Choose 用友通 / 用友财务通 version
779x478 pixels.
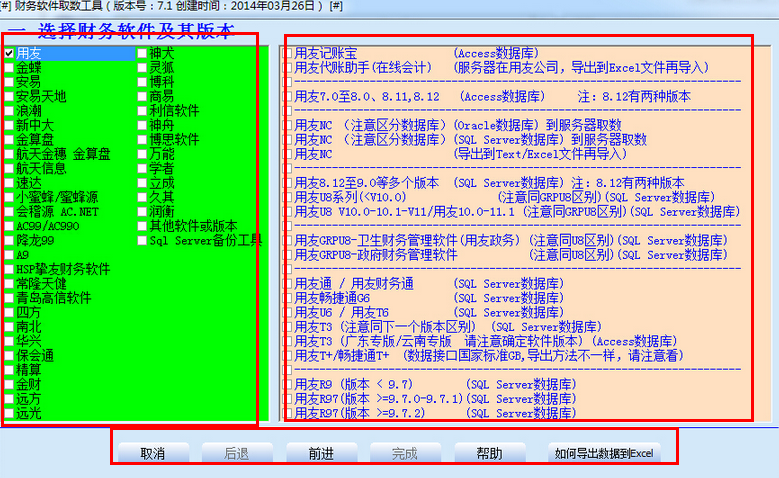point(287,284)
